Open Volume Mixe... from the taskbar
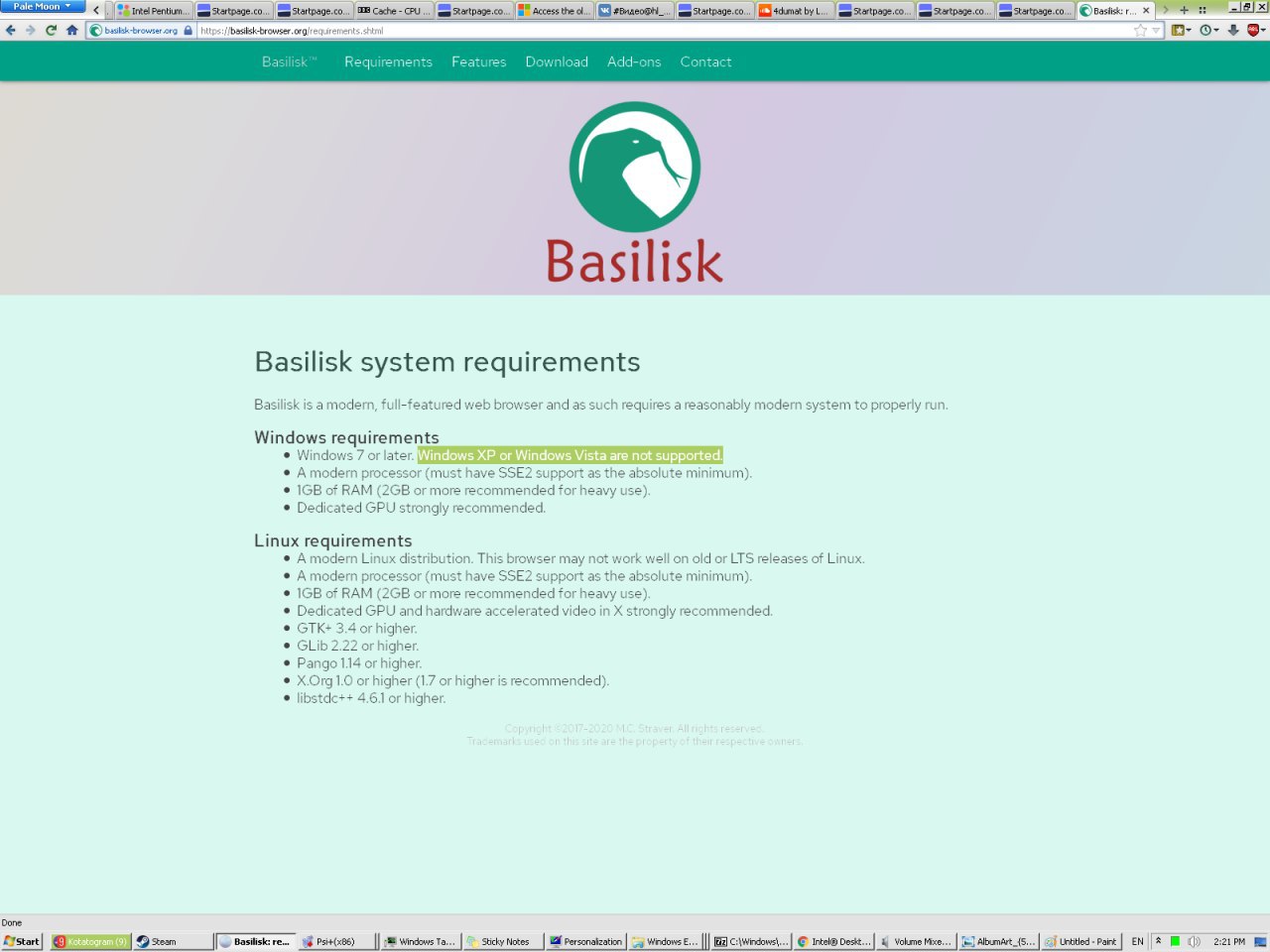This screenshot has width=1270, height=952. coord(916,941)
